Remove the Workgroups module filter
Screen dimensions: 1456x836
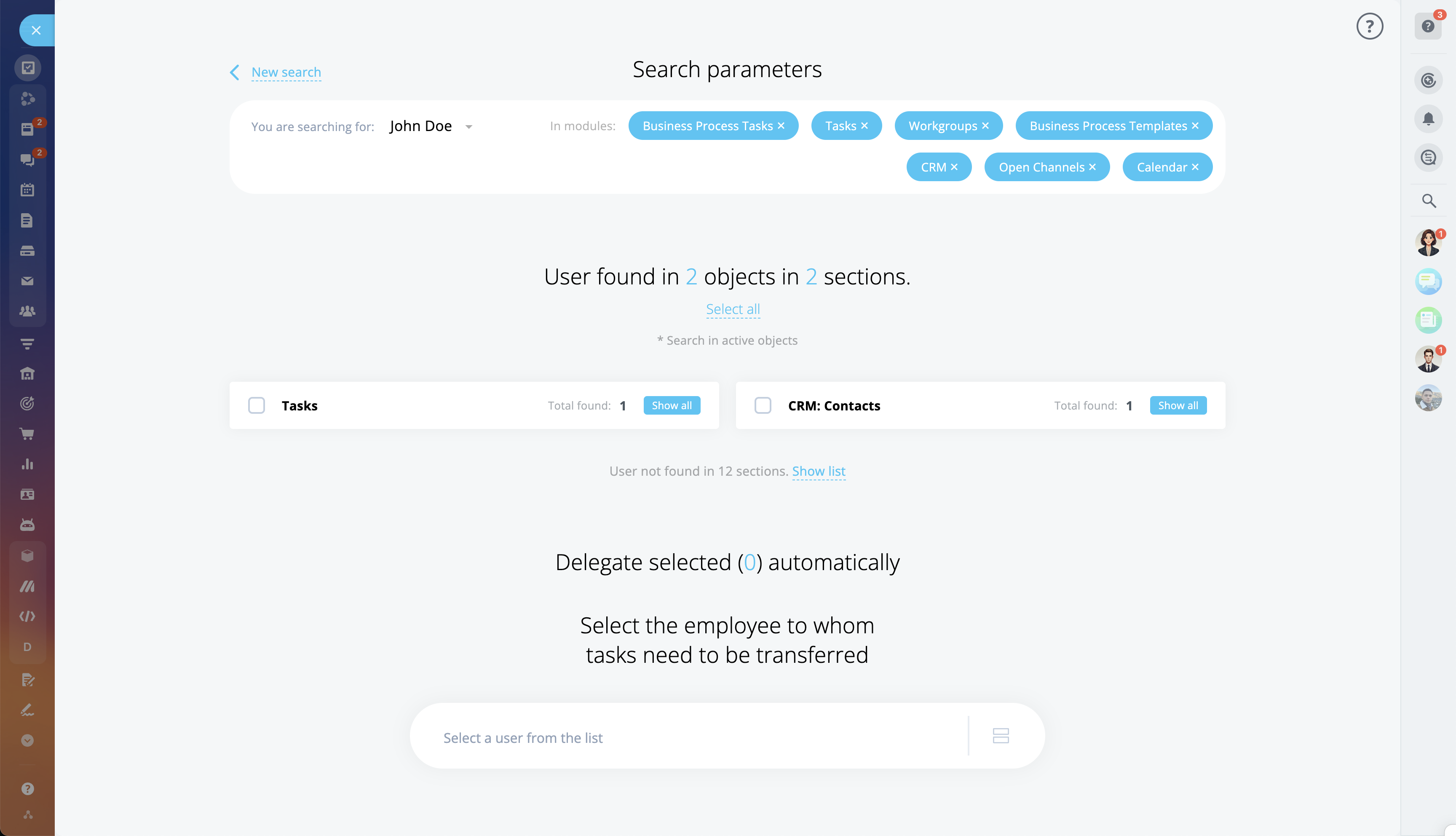pyautogui.click(x=985, y=126)
